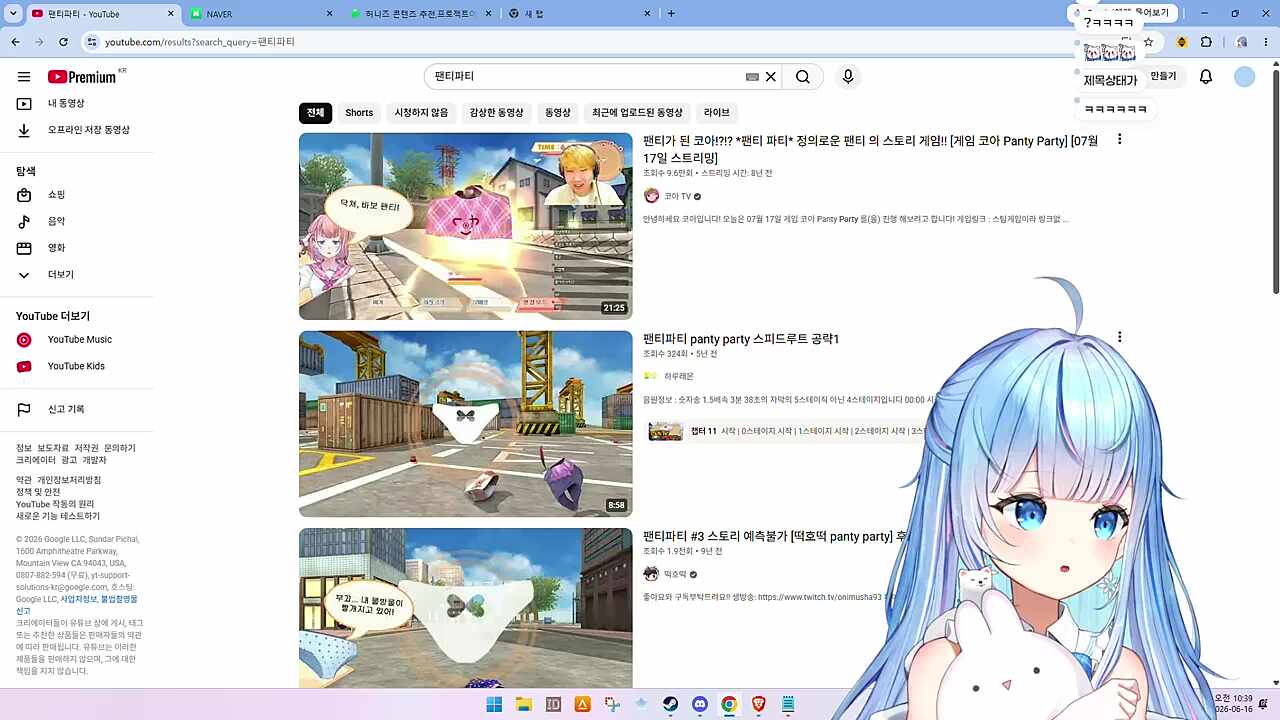Filter by 감상한 동영상 chip
This screenshot has width=1280, height=720.
tap(496, 113)
